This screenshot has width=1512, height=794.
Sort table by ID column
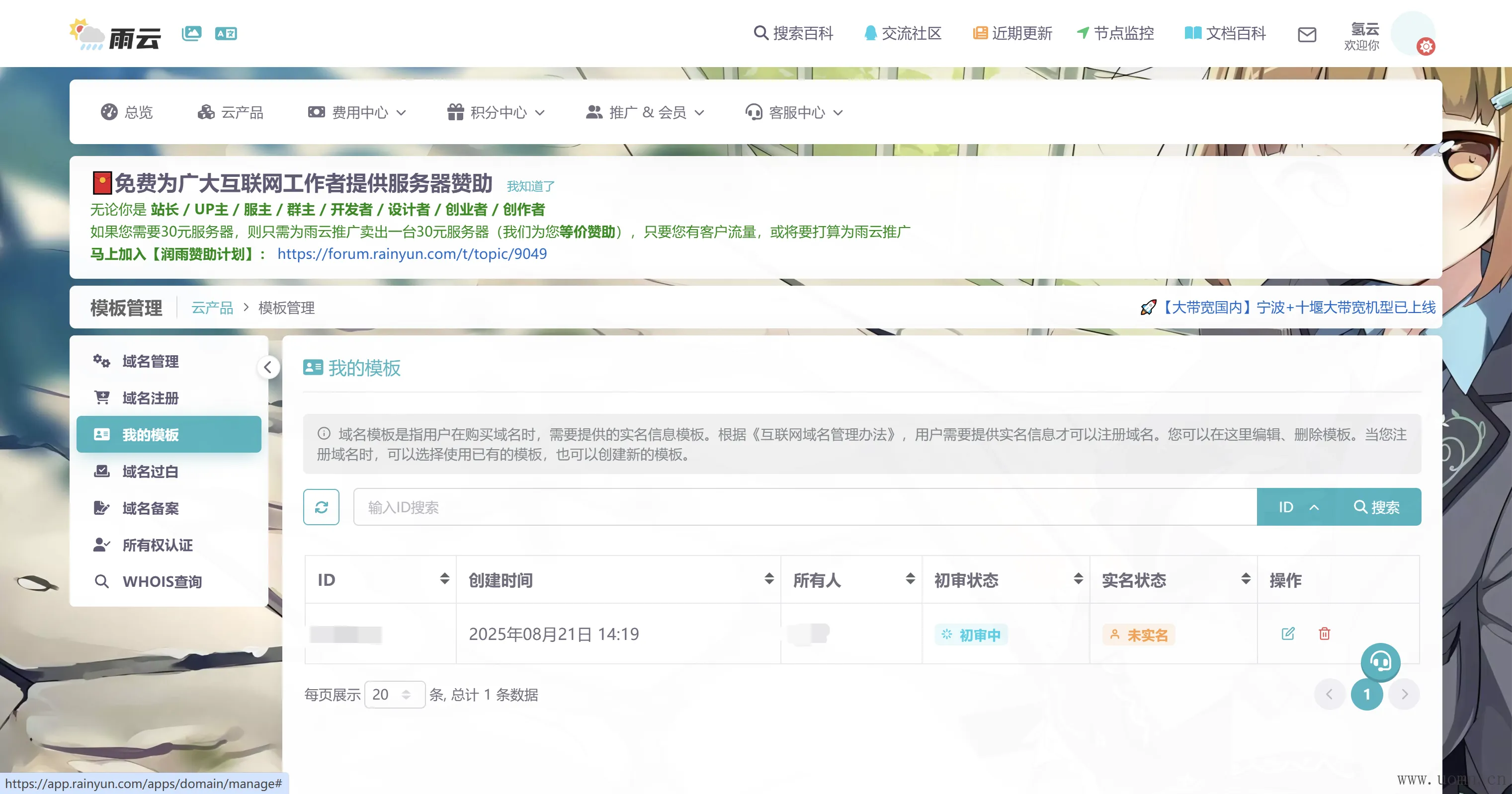[444, 579]
